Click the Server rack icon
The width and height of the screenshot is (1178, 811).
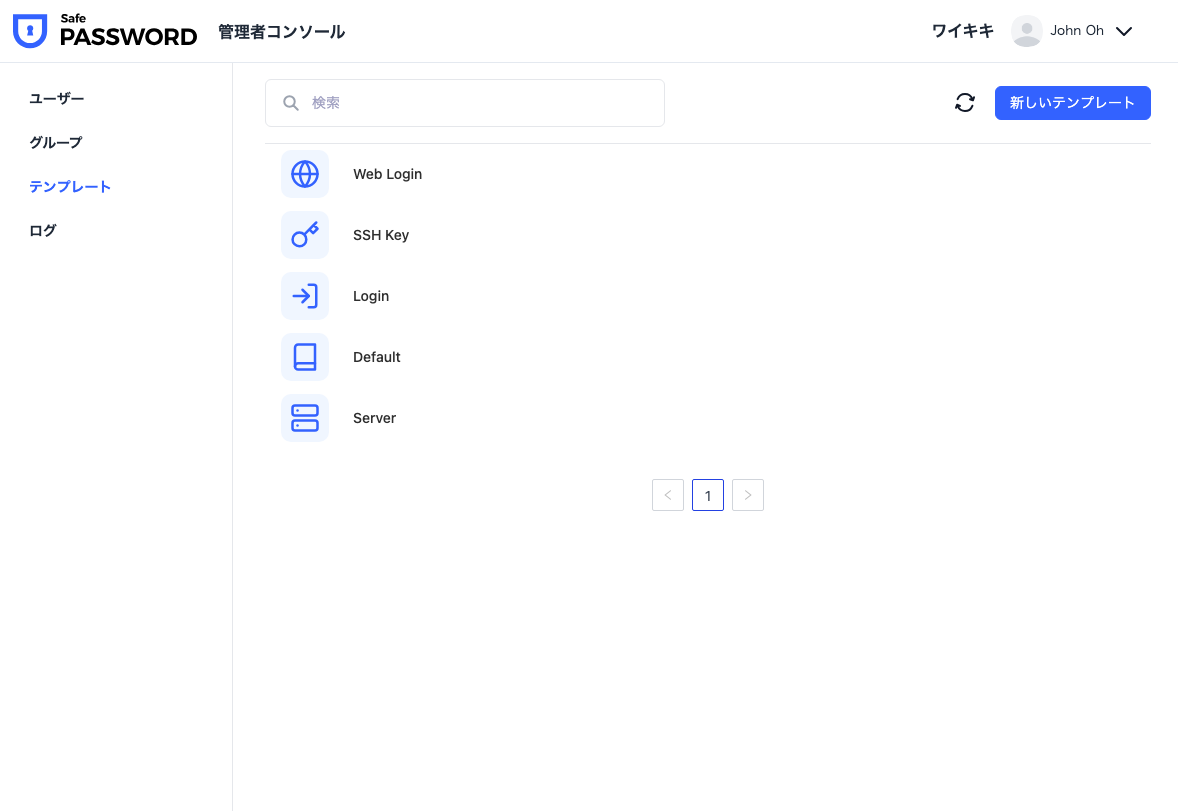(305, 418)
